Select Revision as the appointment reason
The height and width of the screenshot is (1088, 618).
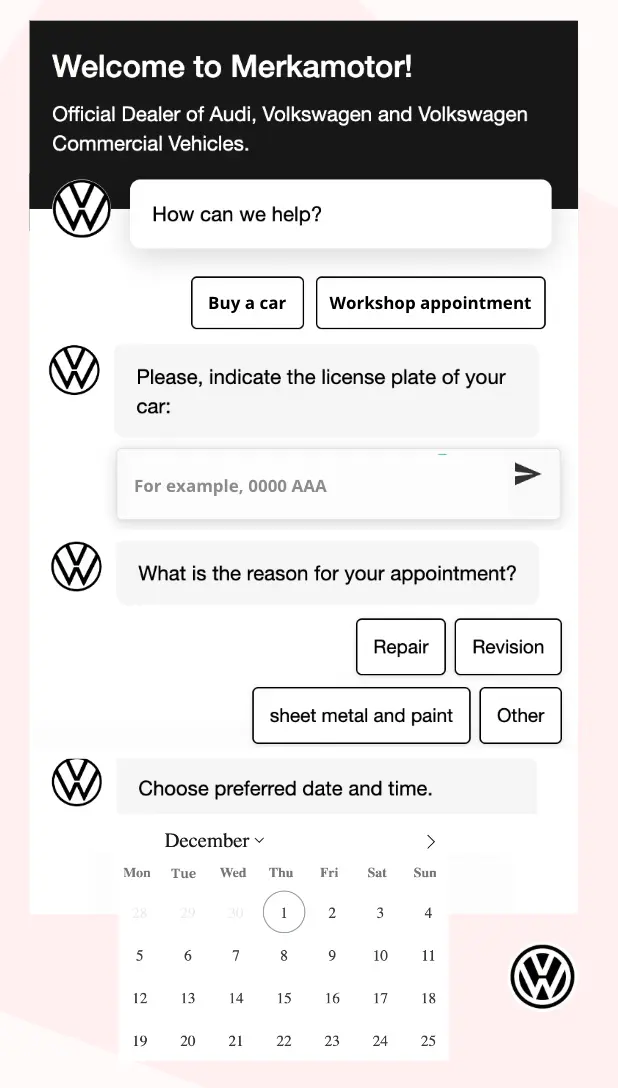point(508,646)
